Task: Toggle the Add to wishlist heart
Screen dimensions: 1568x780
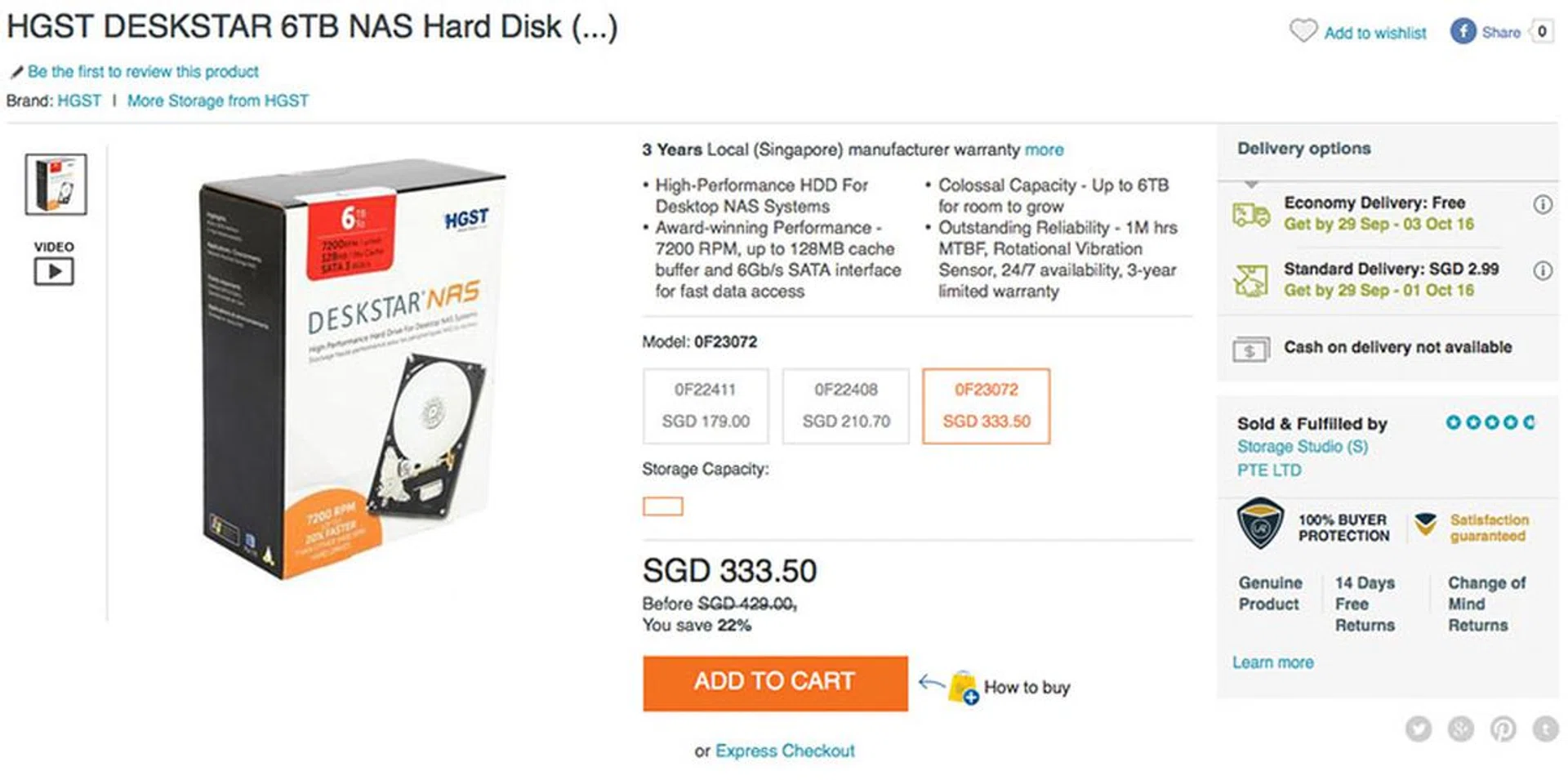Action: [1304, 31]
